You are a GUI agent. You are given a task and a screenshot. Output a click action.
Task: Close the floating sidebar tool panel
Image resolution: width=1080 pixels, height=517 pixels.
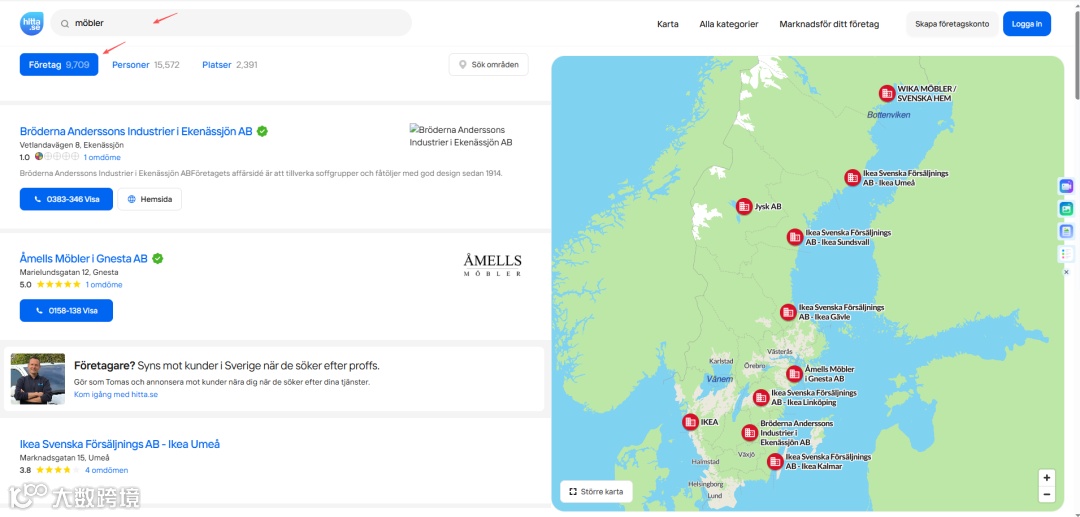tap(1066, 273)
